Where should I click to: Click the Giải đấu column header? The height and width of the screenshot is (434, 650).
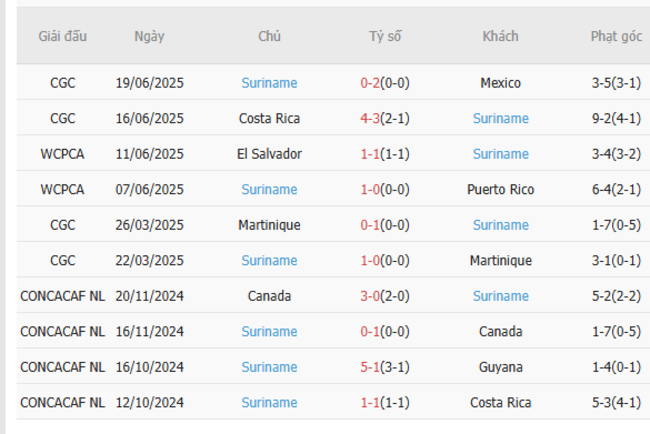(62, 36)
